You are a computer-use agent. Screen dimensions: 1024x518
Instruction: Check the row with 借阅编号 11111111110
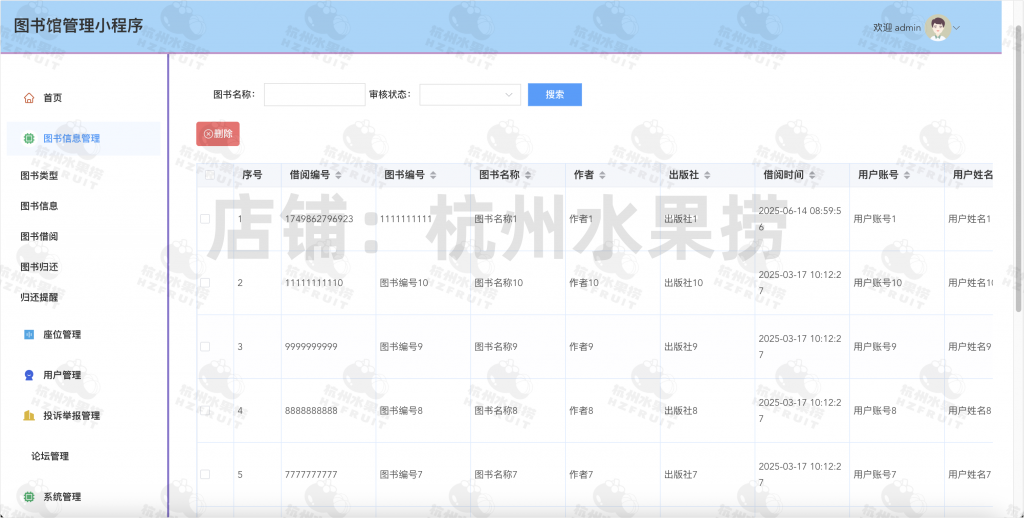point(205,283)
